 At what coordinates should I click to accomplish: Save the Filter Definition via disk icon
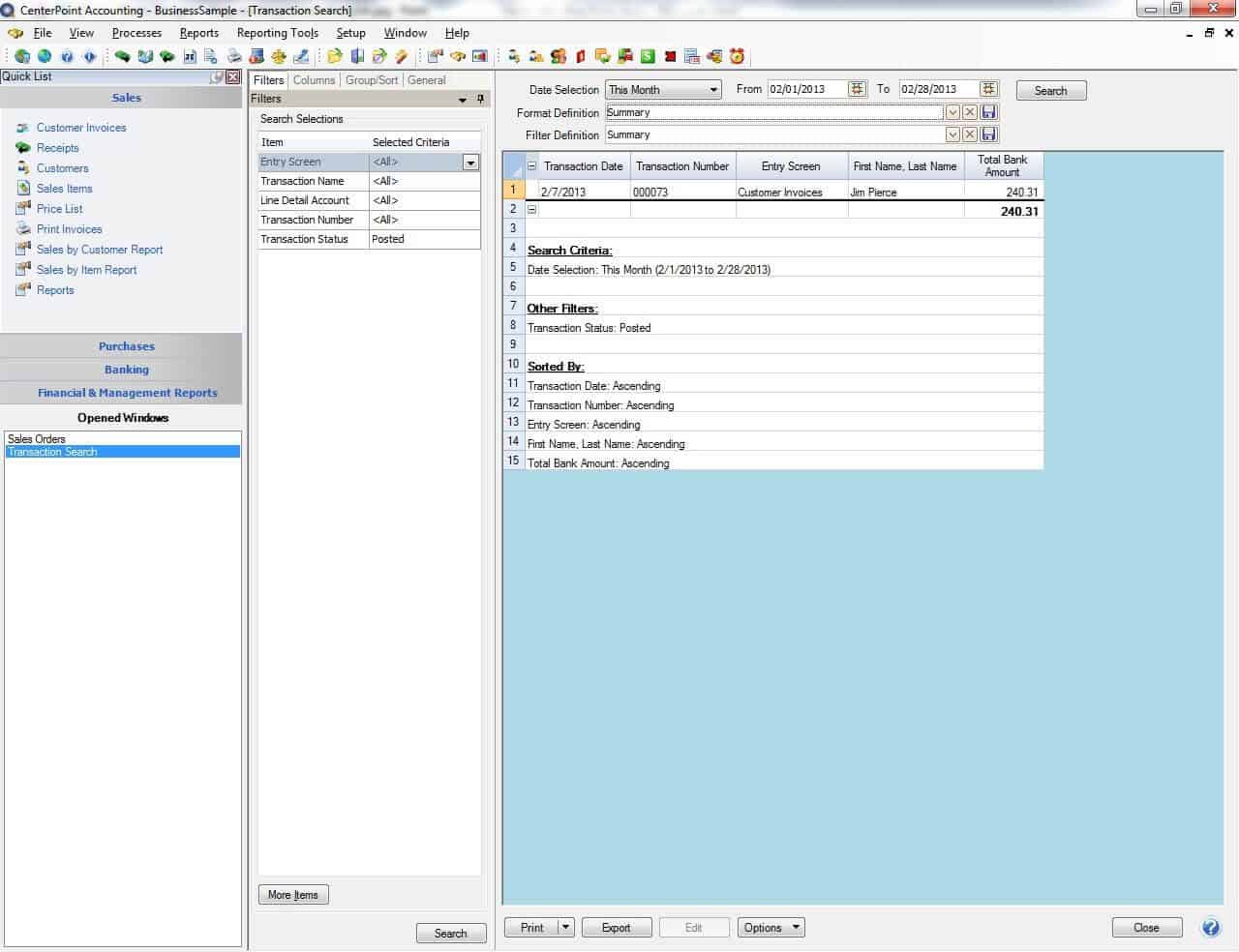tap(988, 134)
